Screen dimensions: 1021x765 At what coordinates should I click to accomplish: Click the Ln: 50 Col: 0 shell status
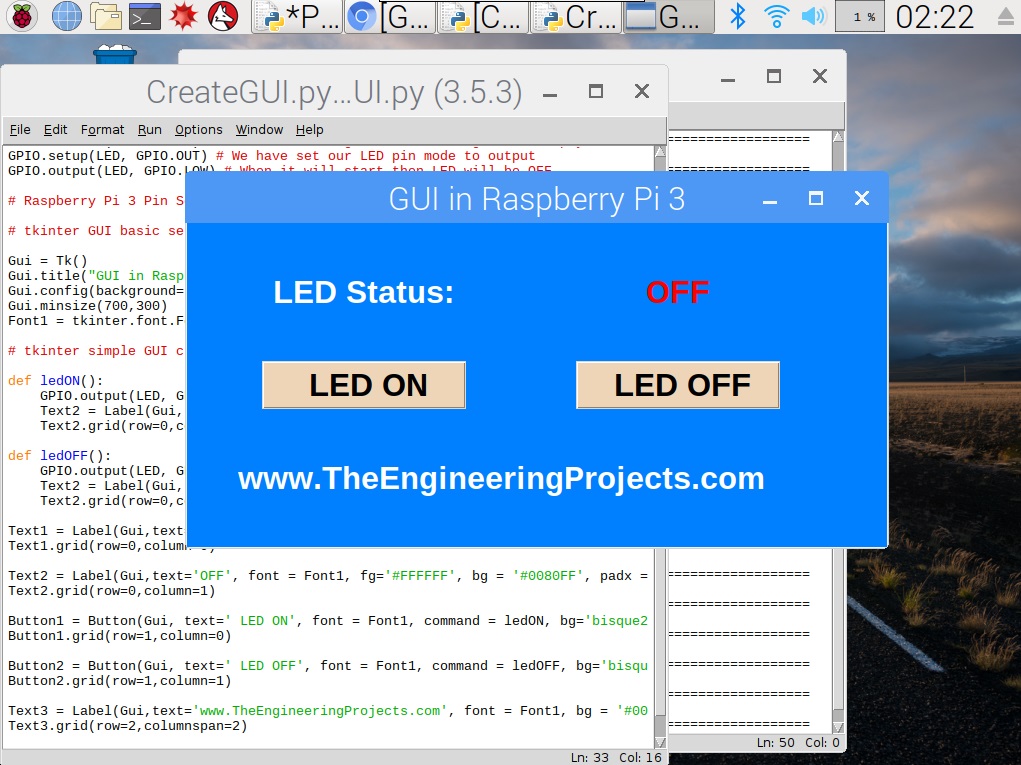coord(798,742)
